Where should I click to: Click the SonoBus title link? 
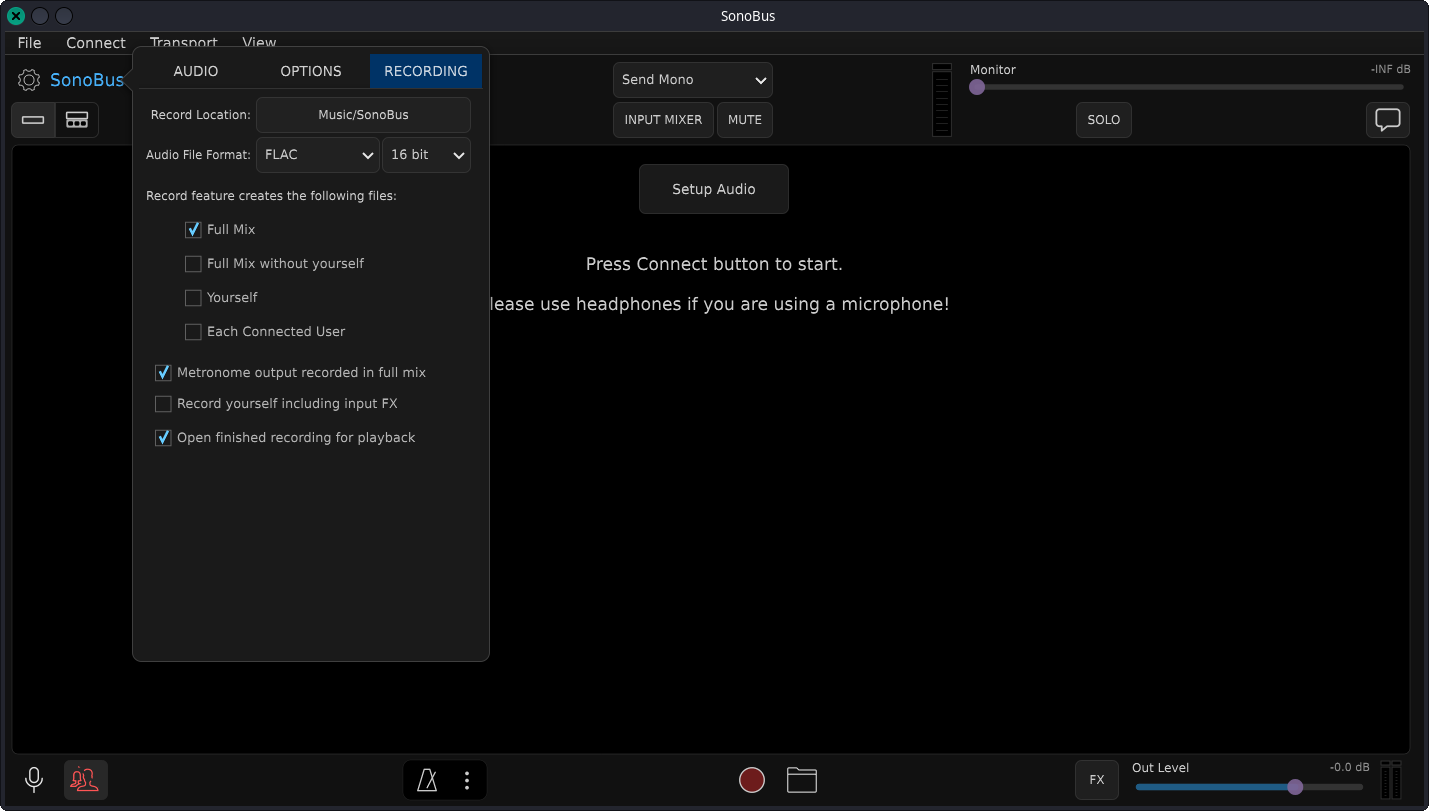(x=87, y=80)
